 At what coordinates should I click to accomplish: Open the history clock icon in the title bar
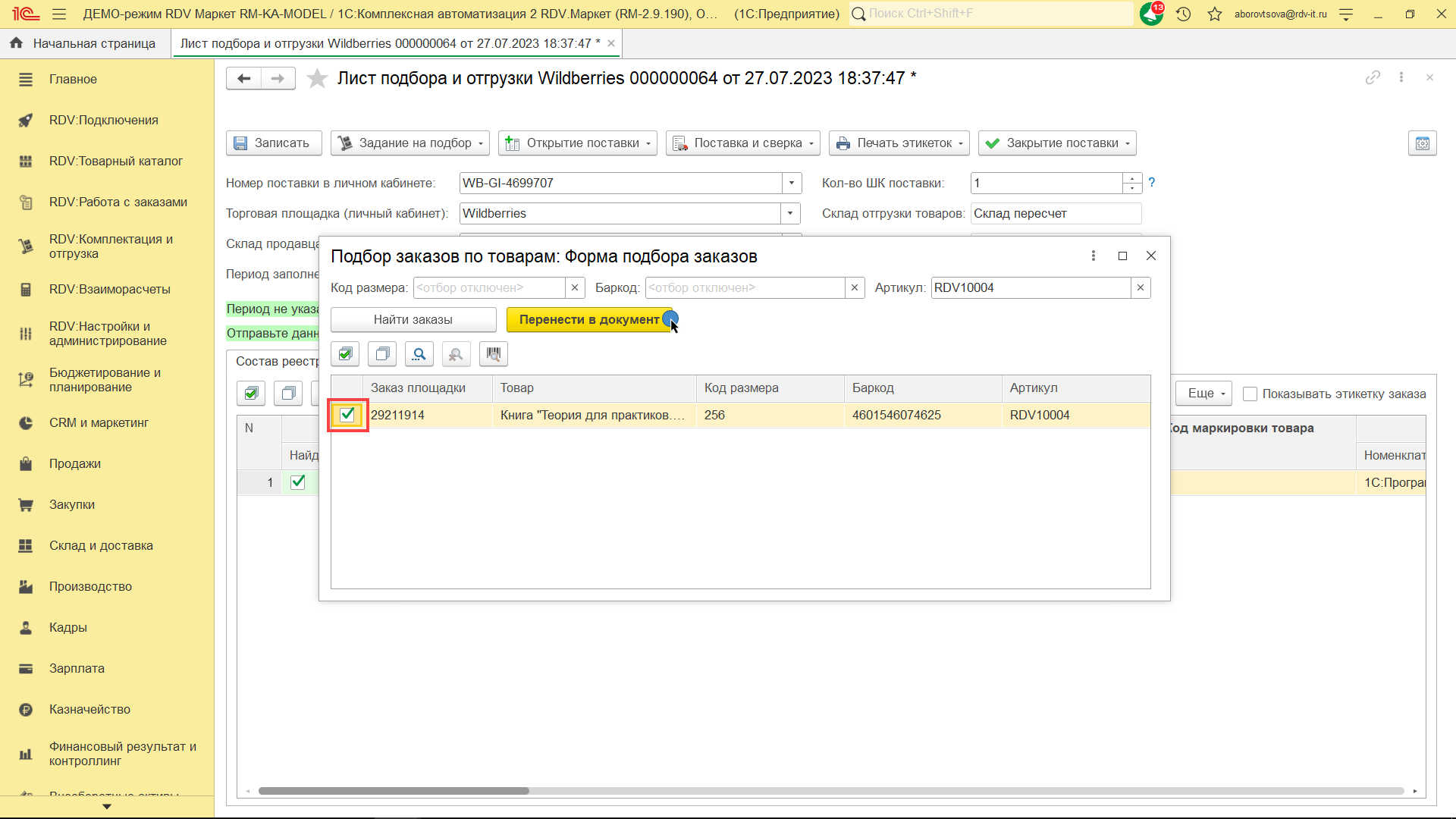coord(1183,14)
